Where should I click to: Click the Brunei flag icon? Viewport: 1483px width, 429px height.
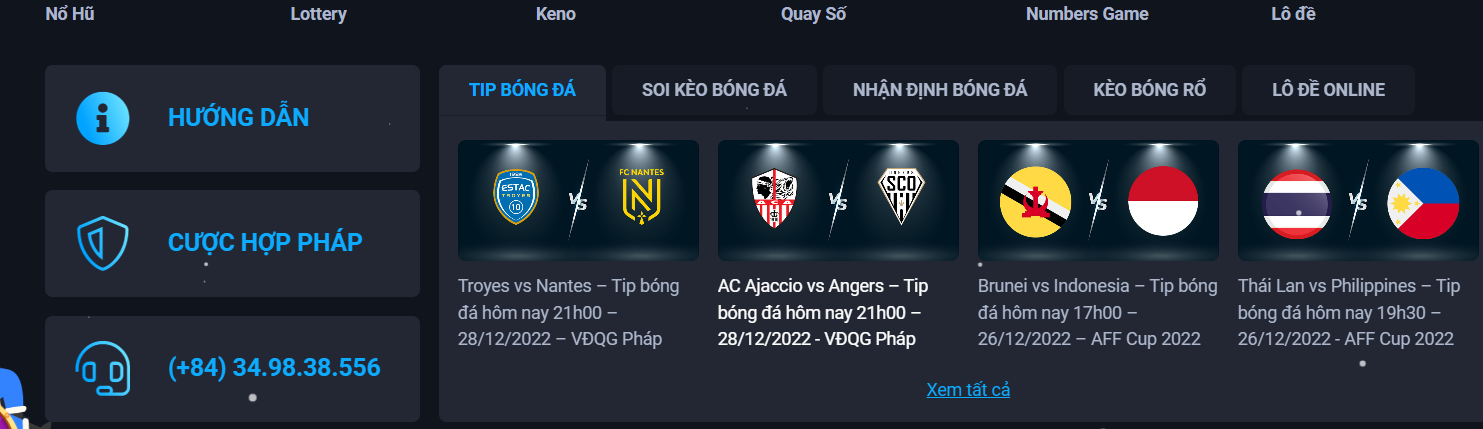click(1035, 201)
